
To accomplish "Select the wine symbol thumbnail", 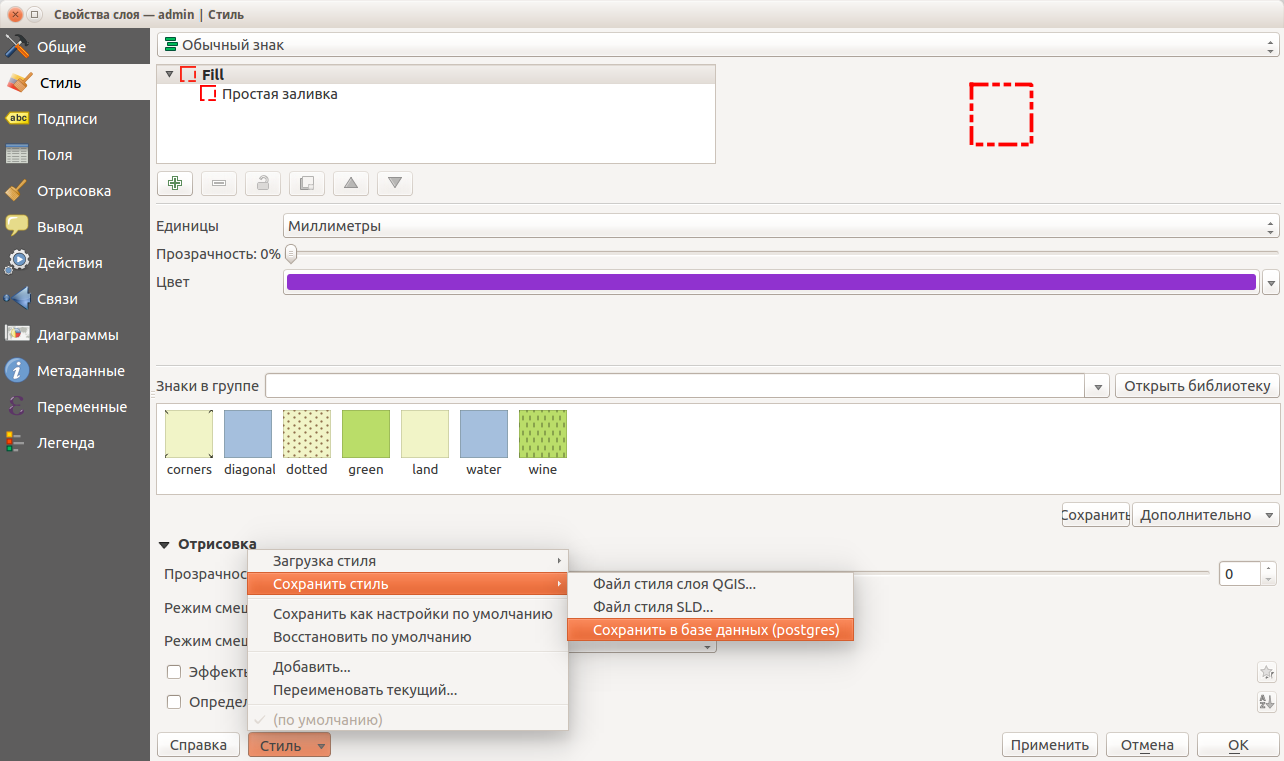I will tap(542, 434).
